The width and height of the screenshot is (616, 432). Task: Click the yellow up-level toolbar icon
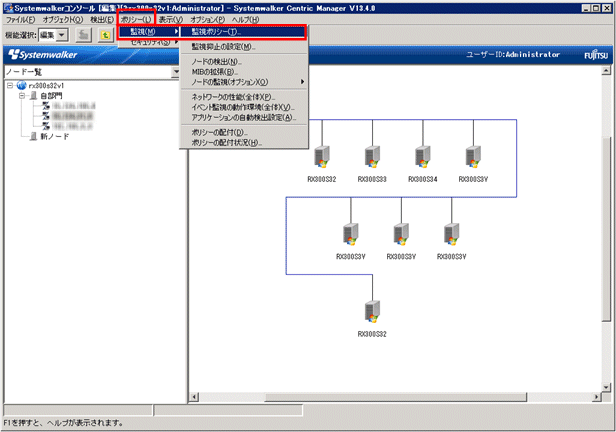[x=105, y=35]
